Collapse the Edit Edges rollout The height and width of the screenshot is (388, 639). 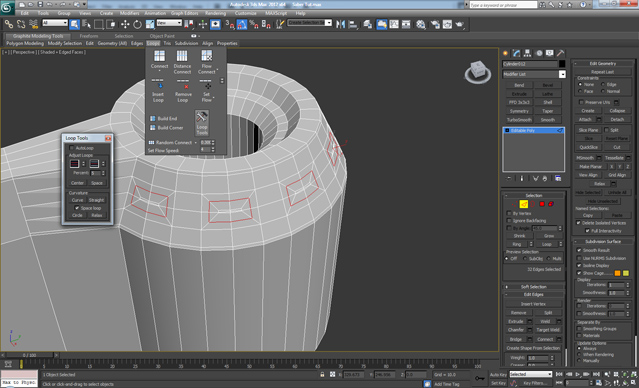coord(534,294)
